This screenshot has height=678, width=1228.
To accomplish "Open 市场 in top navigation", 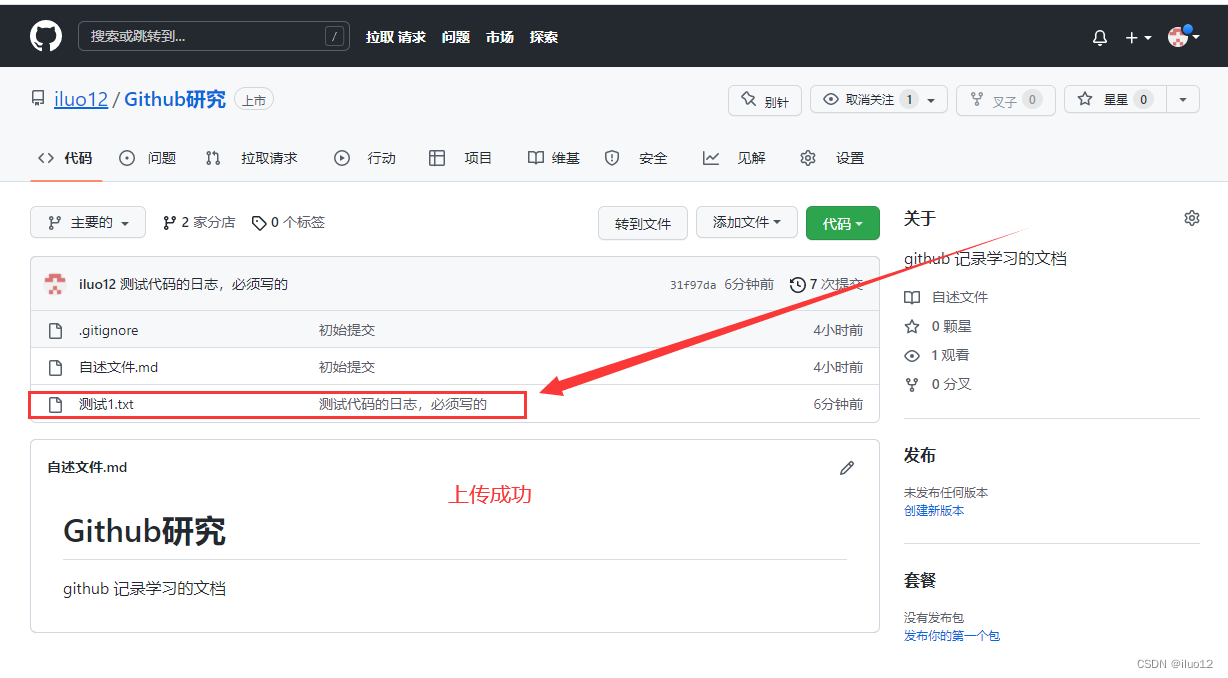I will (x=500, y=37).
